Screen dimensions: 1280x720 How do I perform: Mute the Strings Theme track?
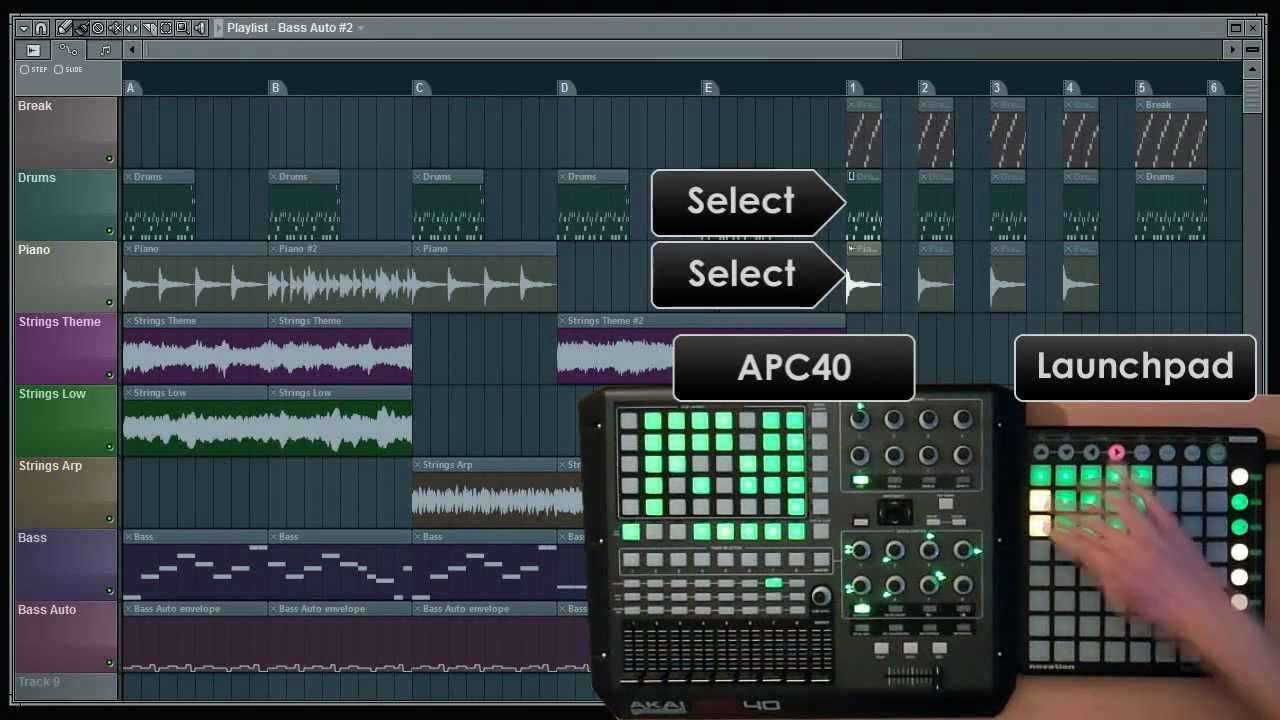109,375
